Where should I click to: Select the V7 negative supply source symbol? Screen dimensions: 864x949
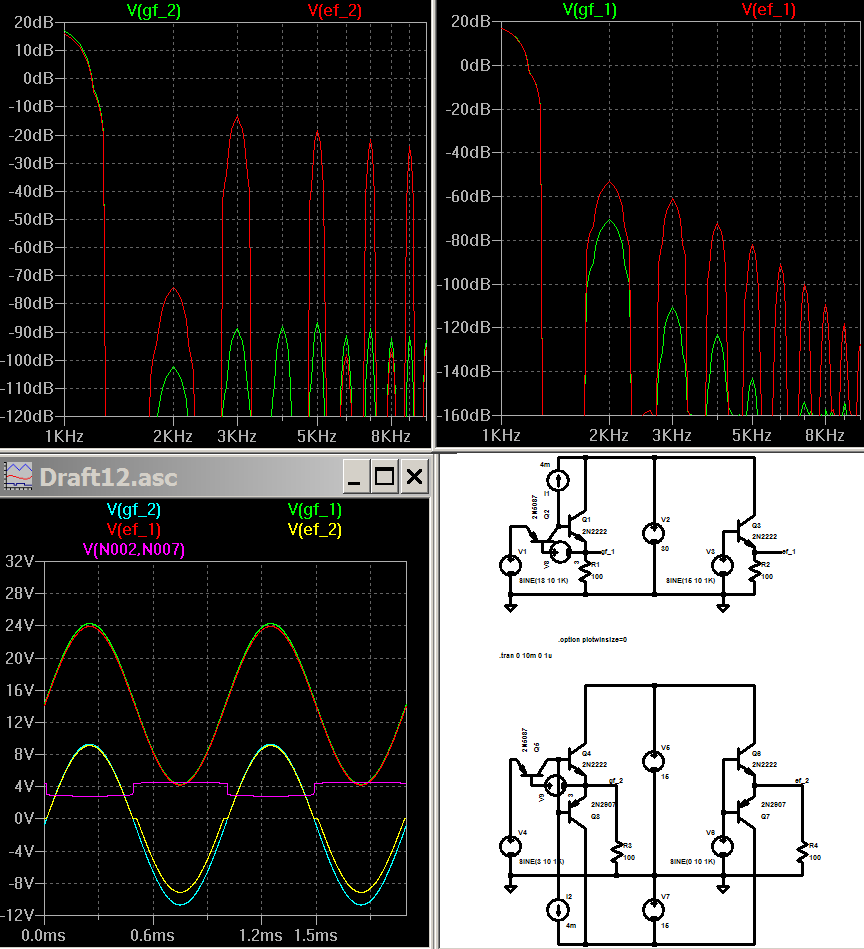(653, 909)
